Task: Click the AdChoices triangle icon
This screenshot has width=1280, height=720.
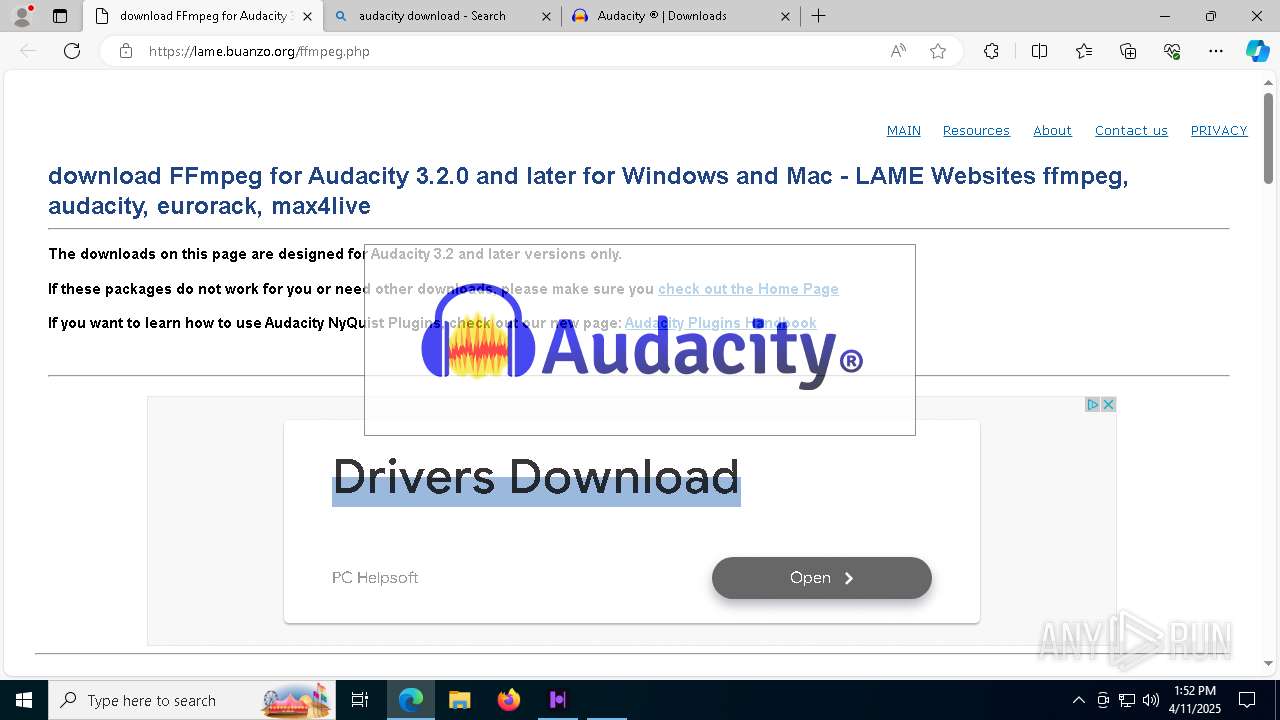Action: (x=1093, y=405)
